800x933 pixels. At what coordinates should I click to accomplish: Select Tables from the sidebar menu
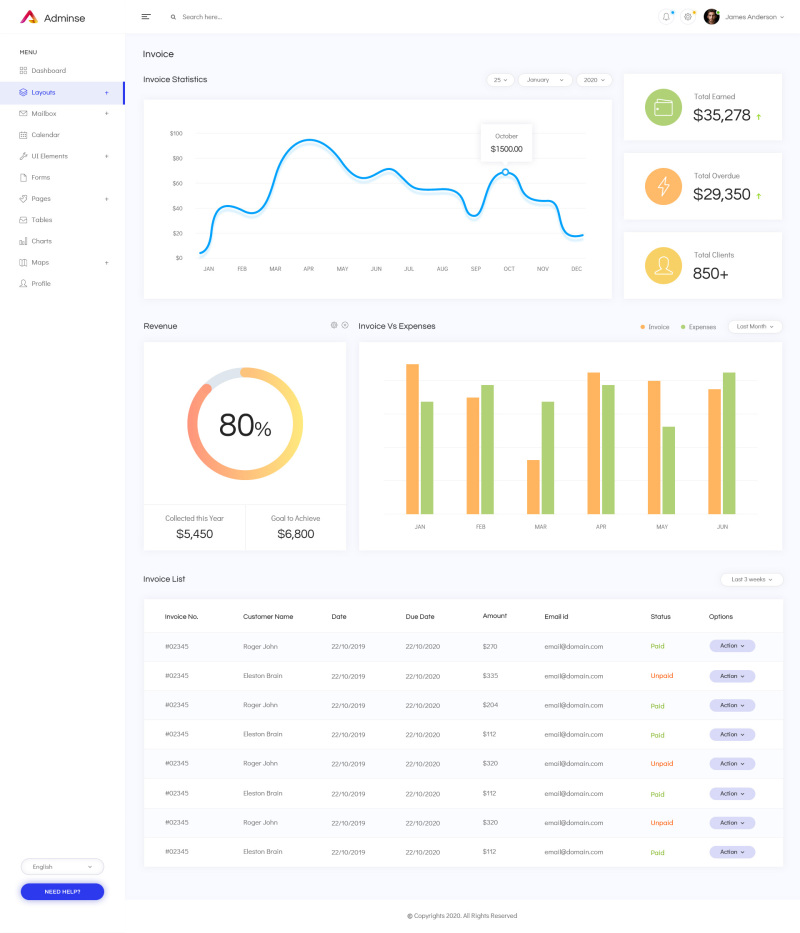[41, 219]
